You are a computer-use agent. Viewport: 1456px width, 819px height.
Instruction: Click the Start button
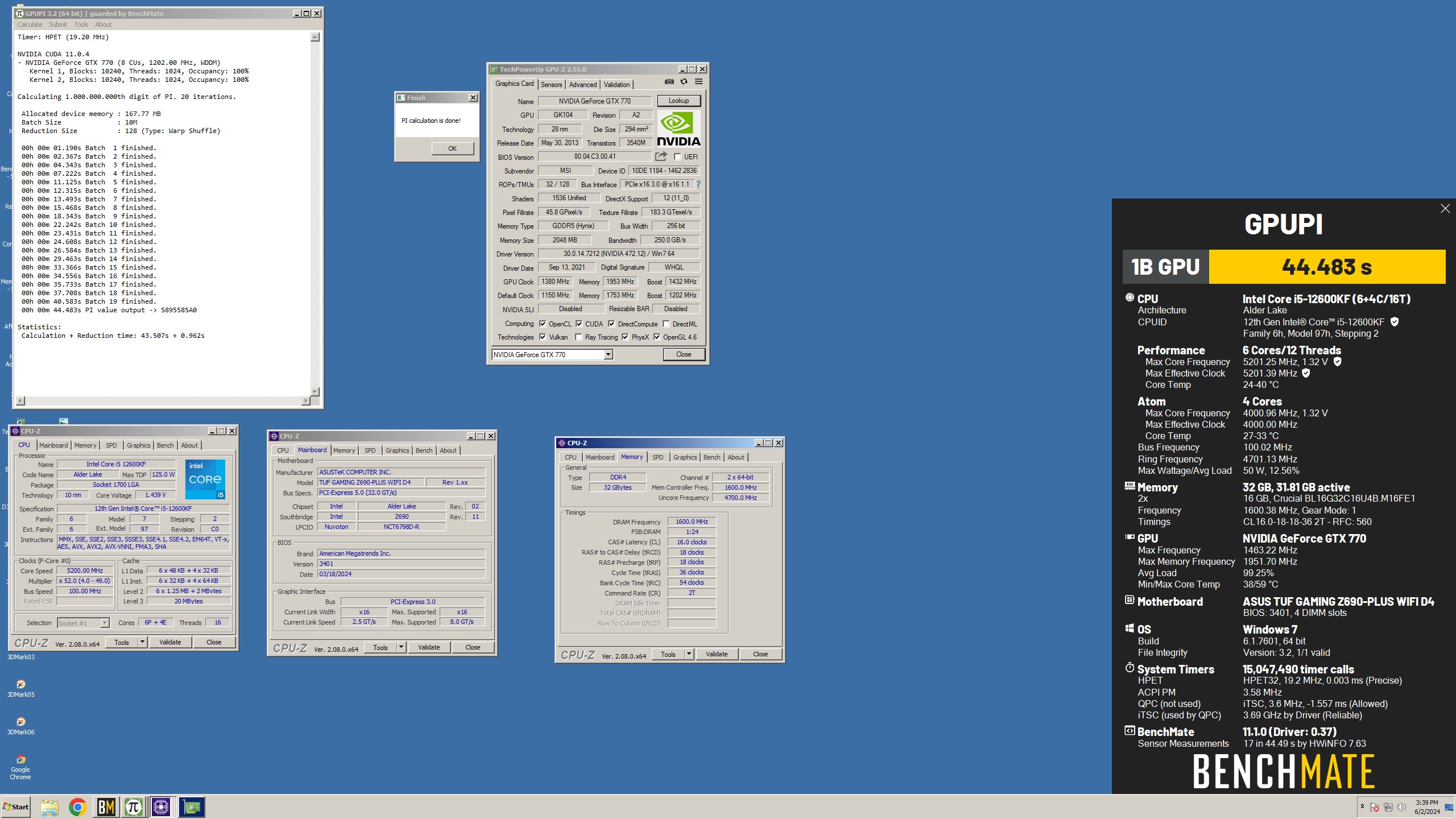[16, 807]
